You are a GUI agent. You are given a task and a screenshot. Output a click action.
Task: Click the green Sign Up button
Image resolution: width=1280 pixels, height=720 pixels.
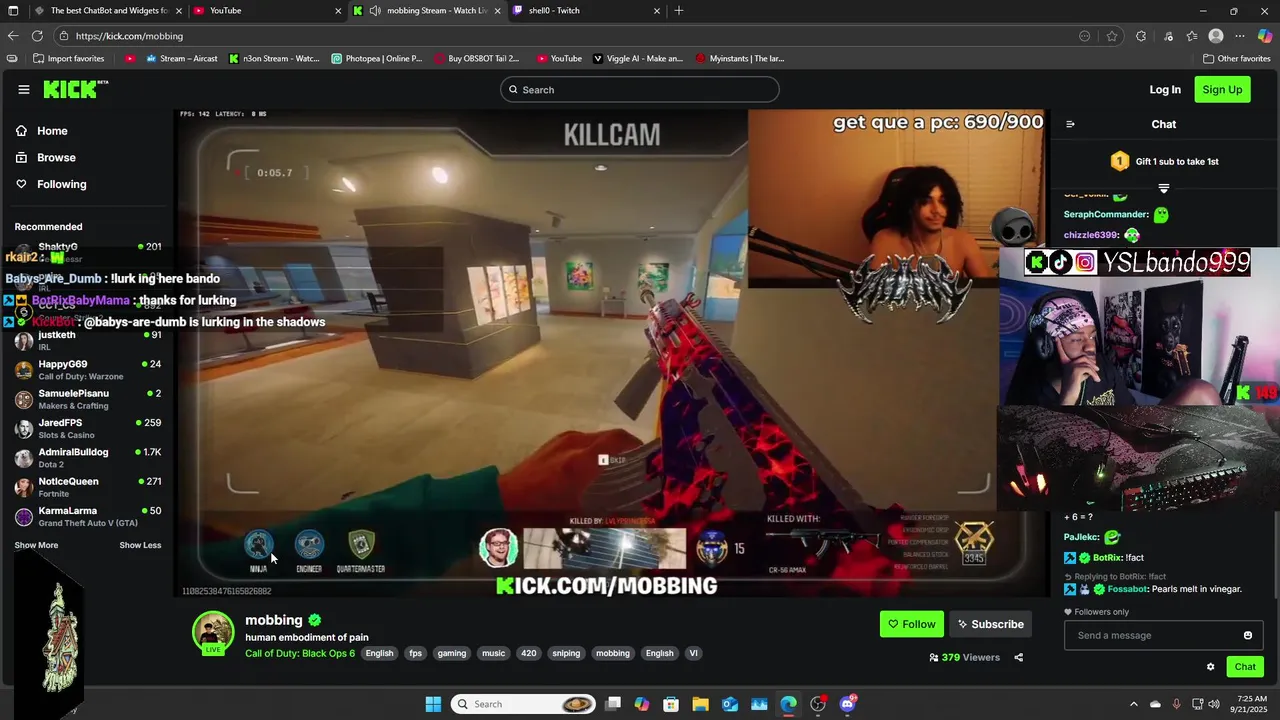coord(1222,90)
